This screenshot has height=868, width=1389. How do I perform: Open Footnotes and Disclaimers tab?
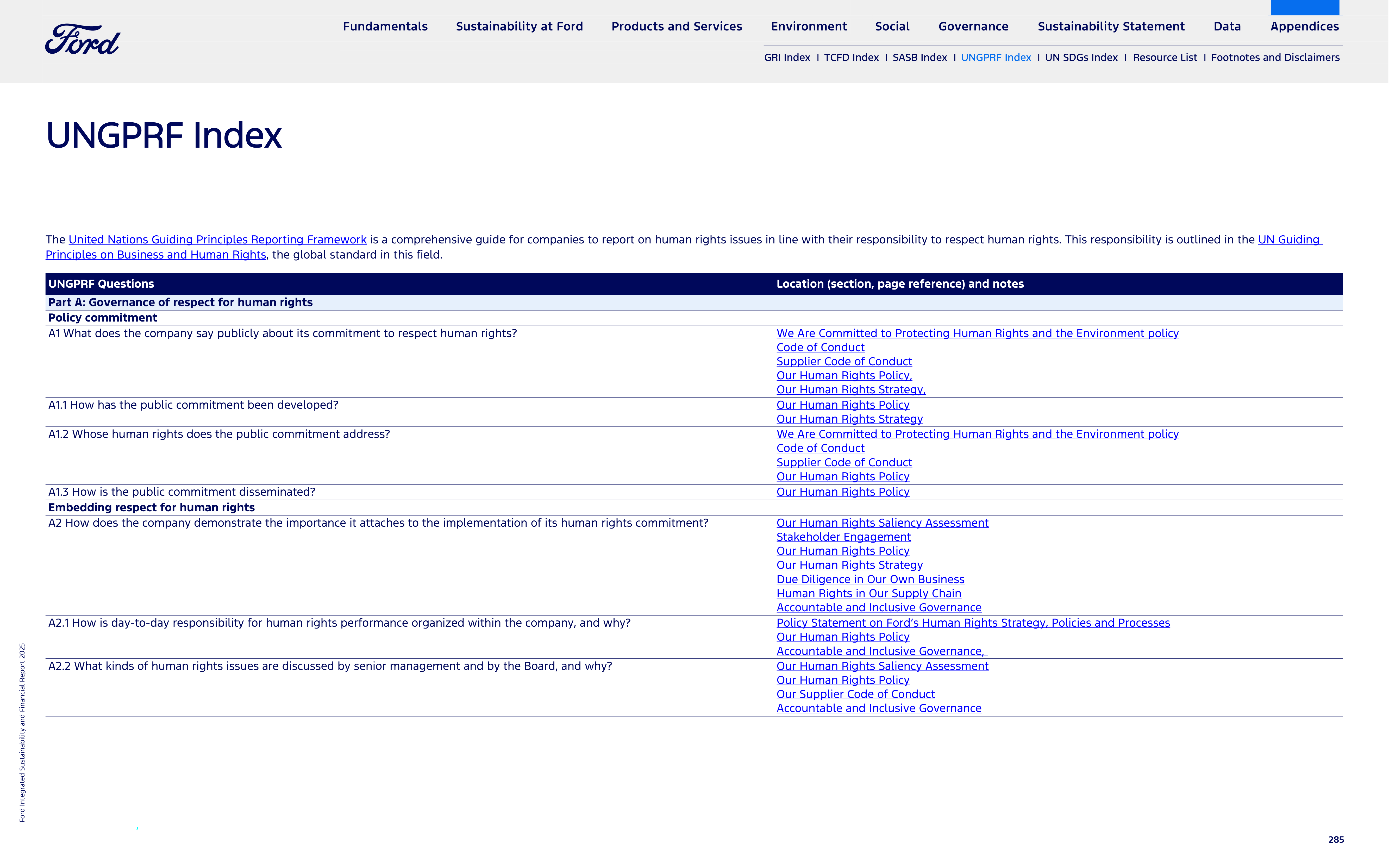(1275, 58)
